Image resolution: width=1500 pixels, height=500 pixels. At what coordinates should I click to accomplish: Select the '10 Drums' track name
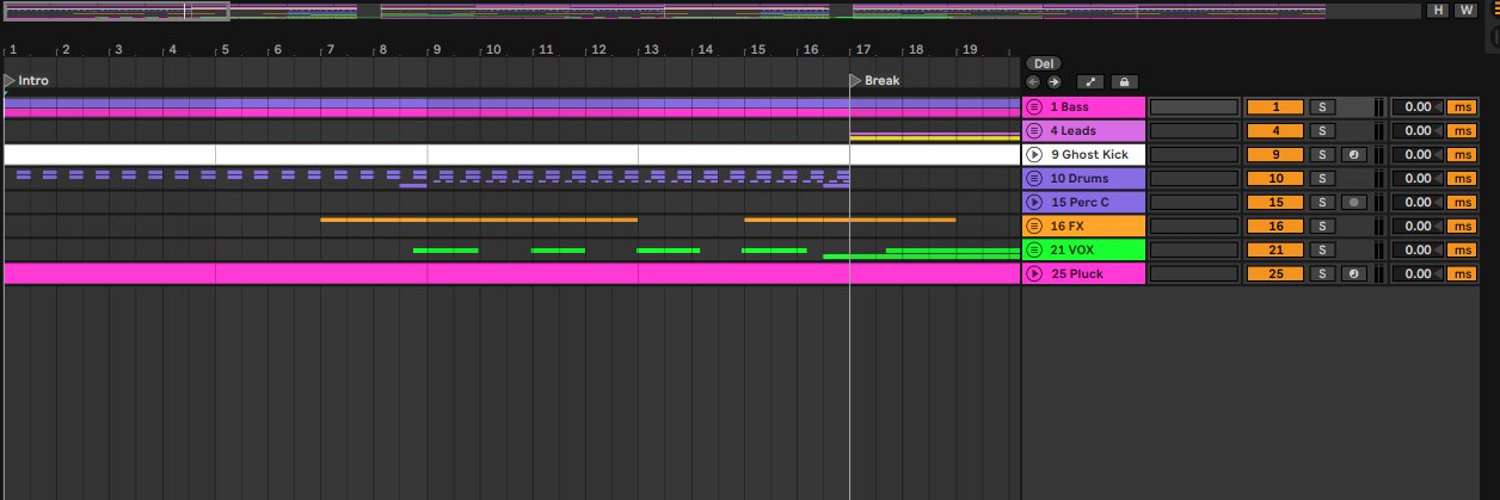point(1079,179)
